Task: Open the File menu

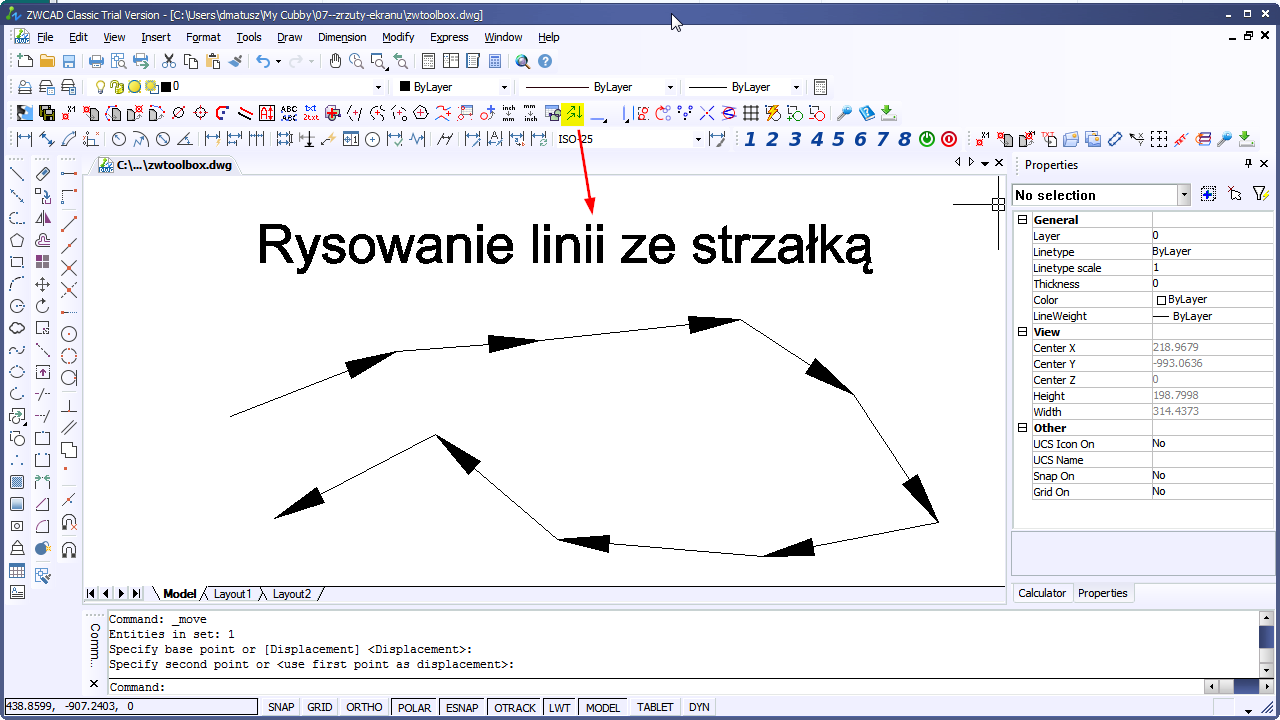Action: point(45,37)
